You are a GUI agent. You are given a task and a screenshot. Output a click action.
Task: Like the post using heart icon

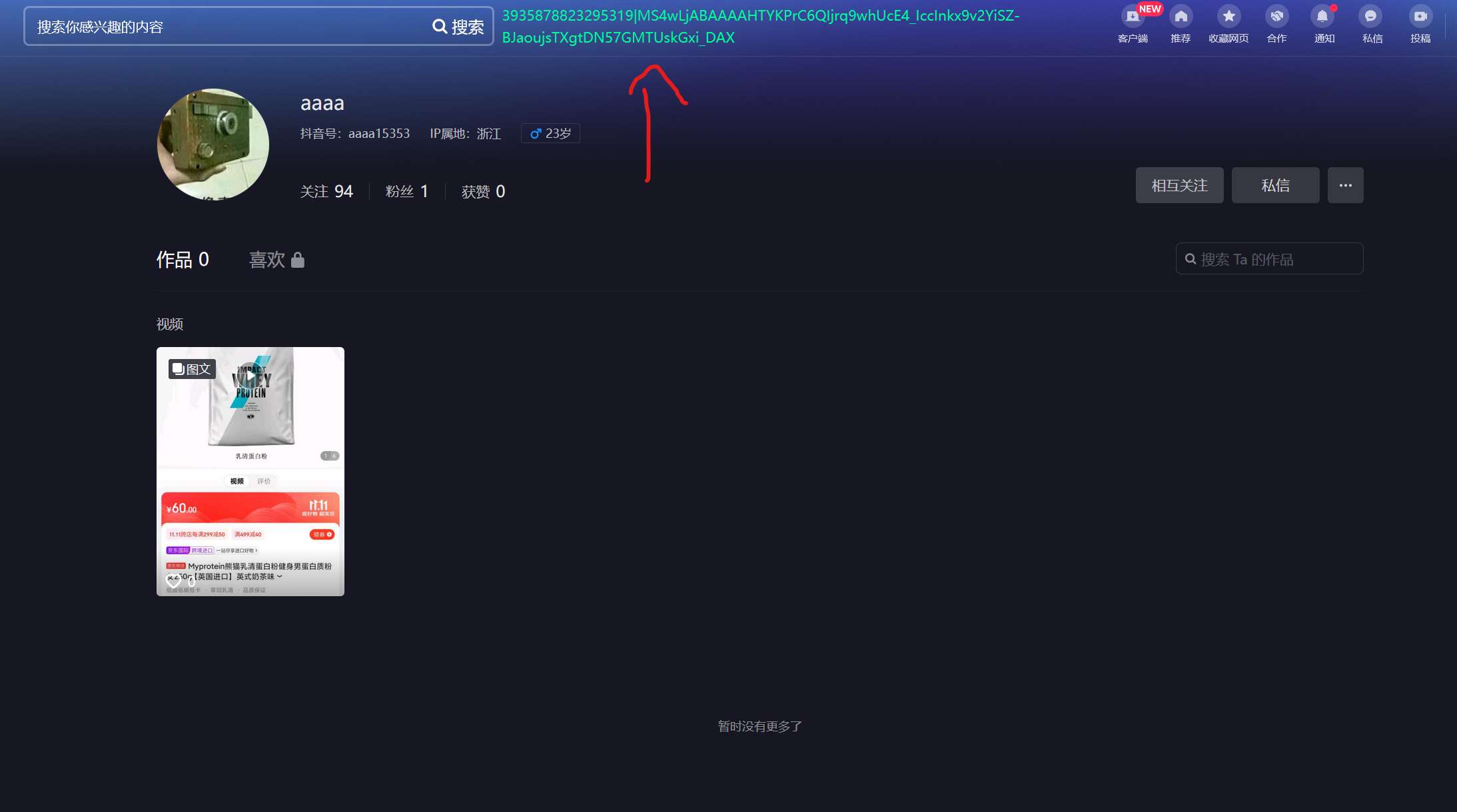point(173,582)
